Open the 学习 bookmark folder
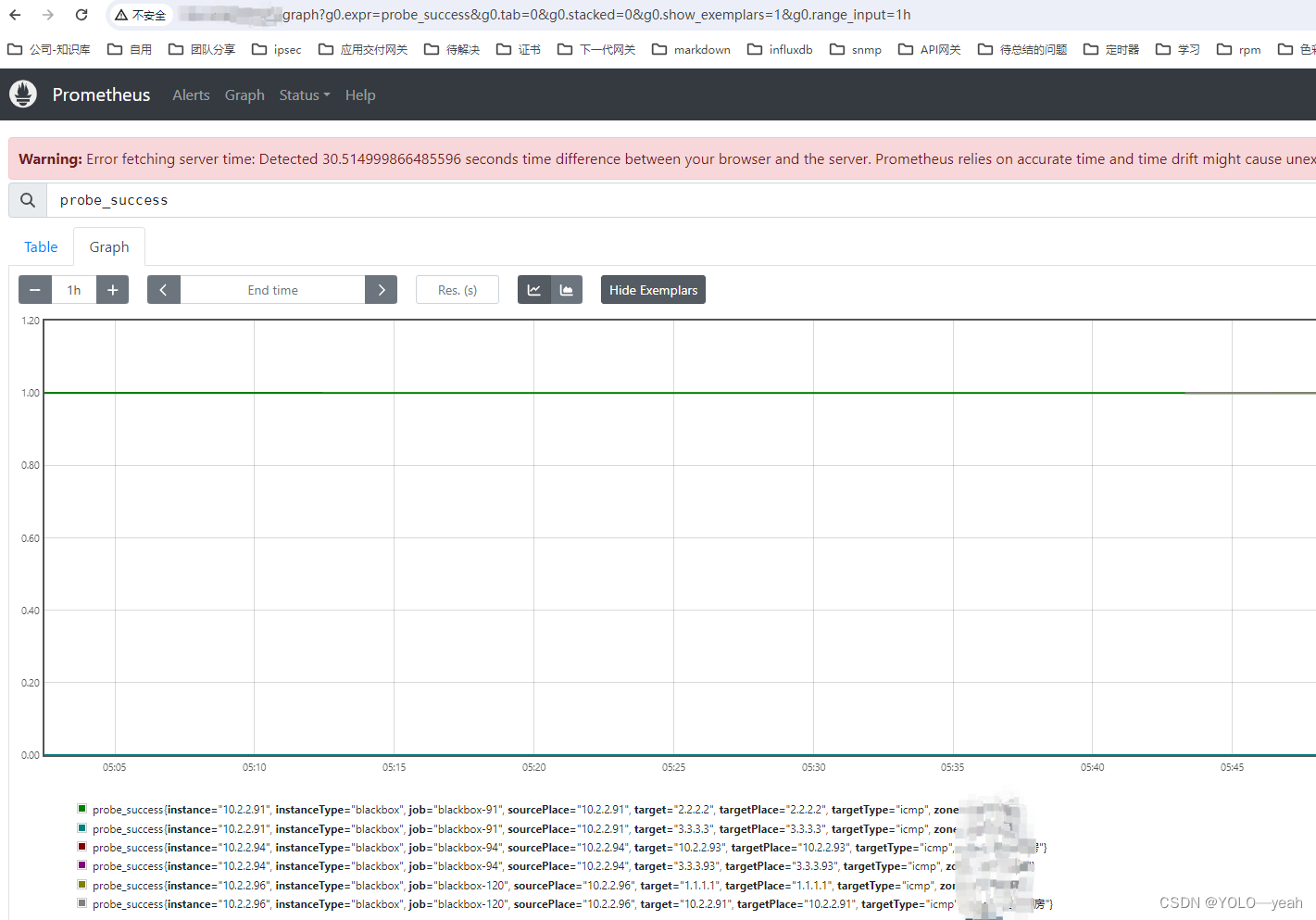This screenshot has width=1316, height=920. tap(1178, 49)
